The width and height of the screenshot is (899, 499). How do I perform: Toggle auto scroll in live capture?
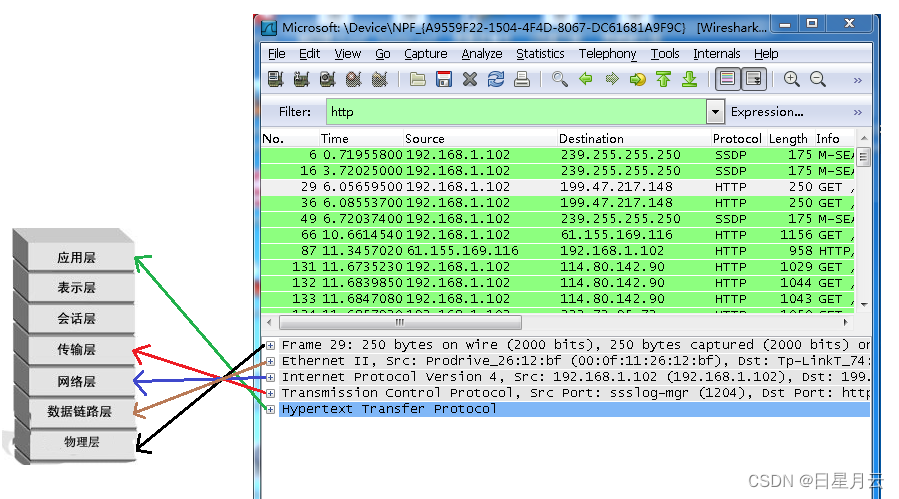coord(754,79)
